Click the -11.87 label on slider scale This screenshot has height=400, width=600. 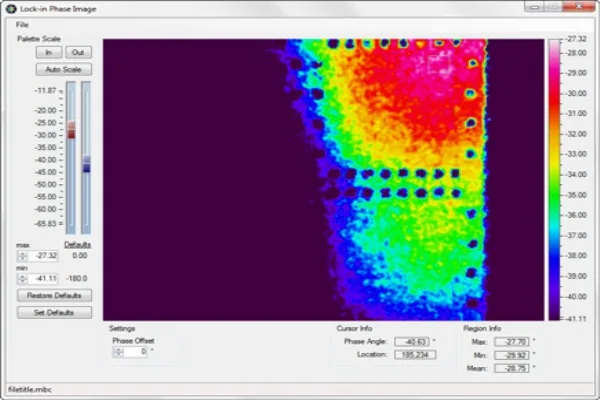pos(45,91)
